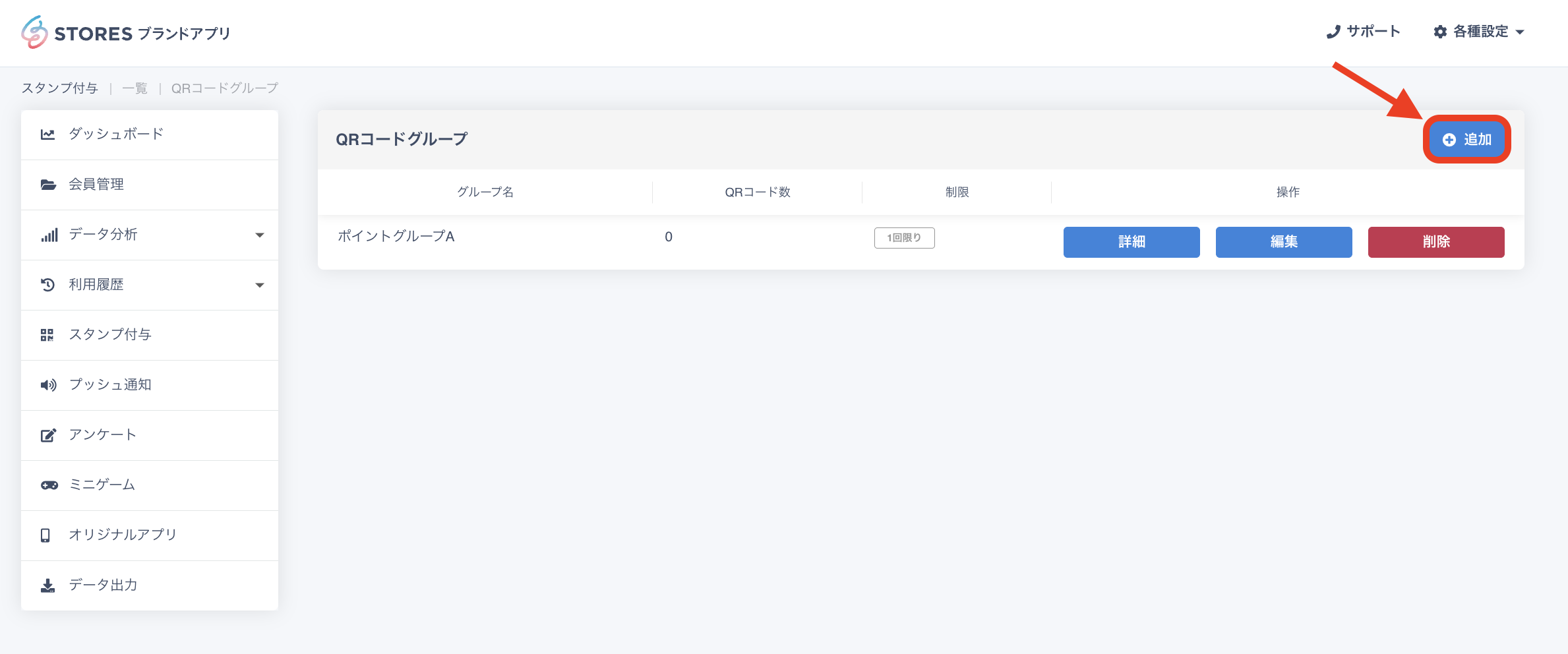This screenshot has height=654, width=1568.
Task: Open the 各種設定 dropdown menu
Action: (1480, 32)
